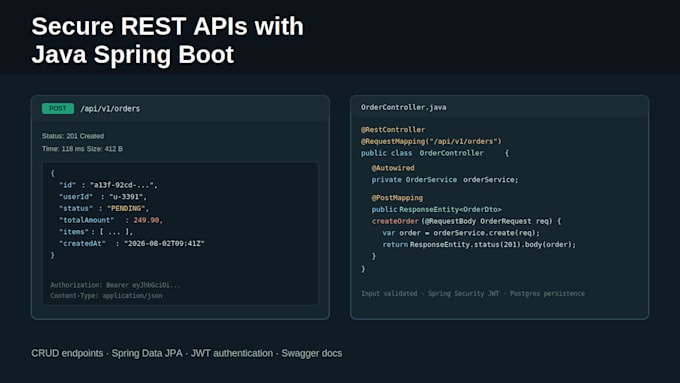Image resolution: width=680 pixels, height=383 pixels.
Task: Click the Authorization: Bearer header line
Action: tap(115, 285)
